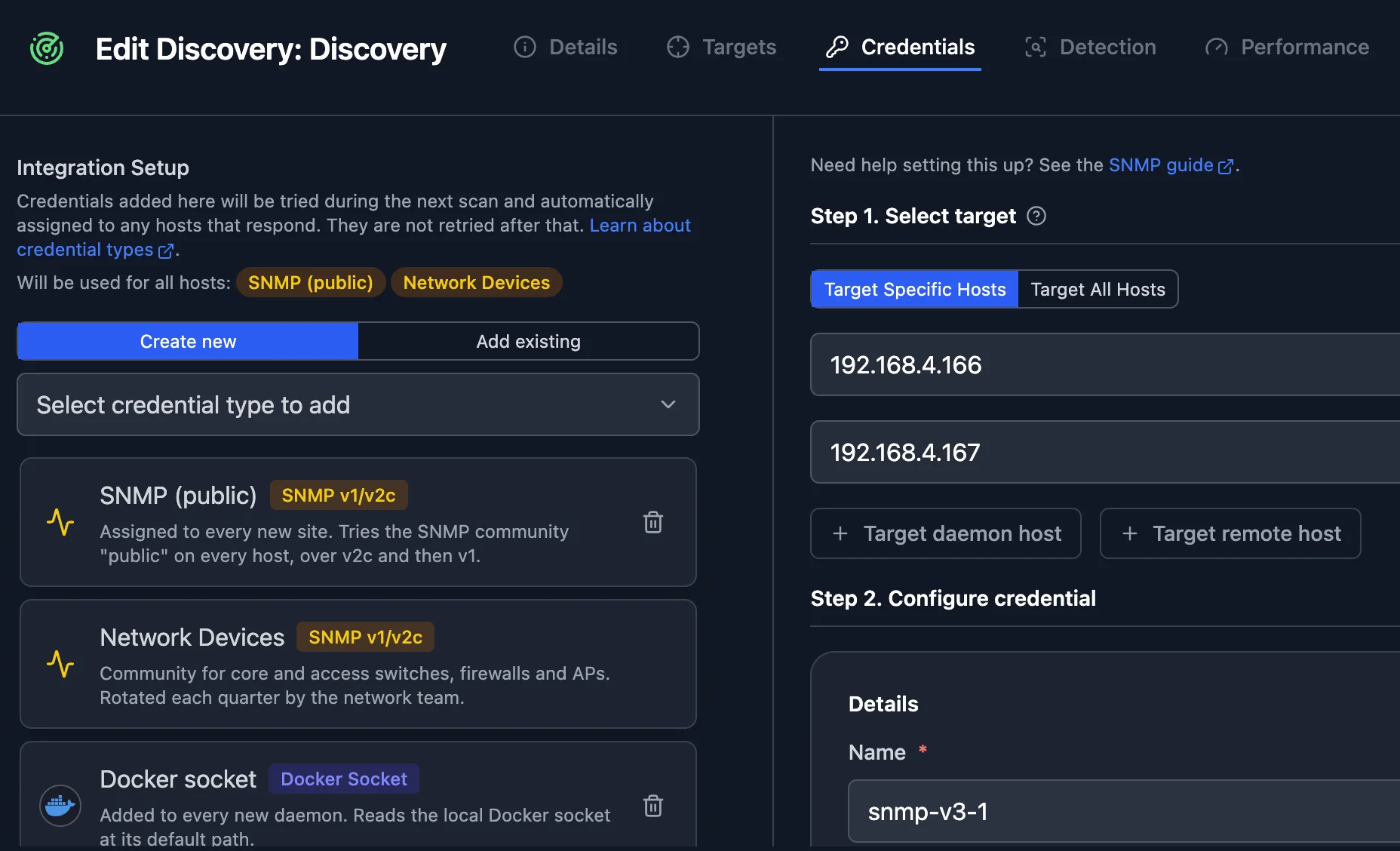Open the Performance tab
The width and height of the screenshot is (1400, 851).
(x=1287, y=47)
